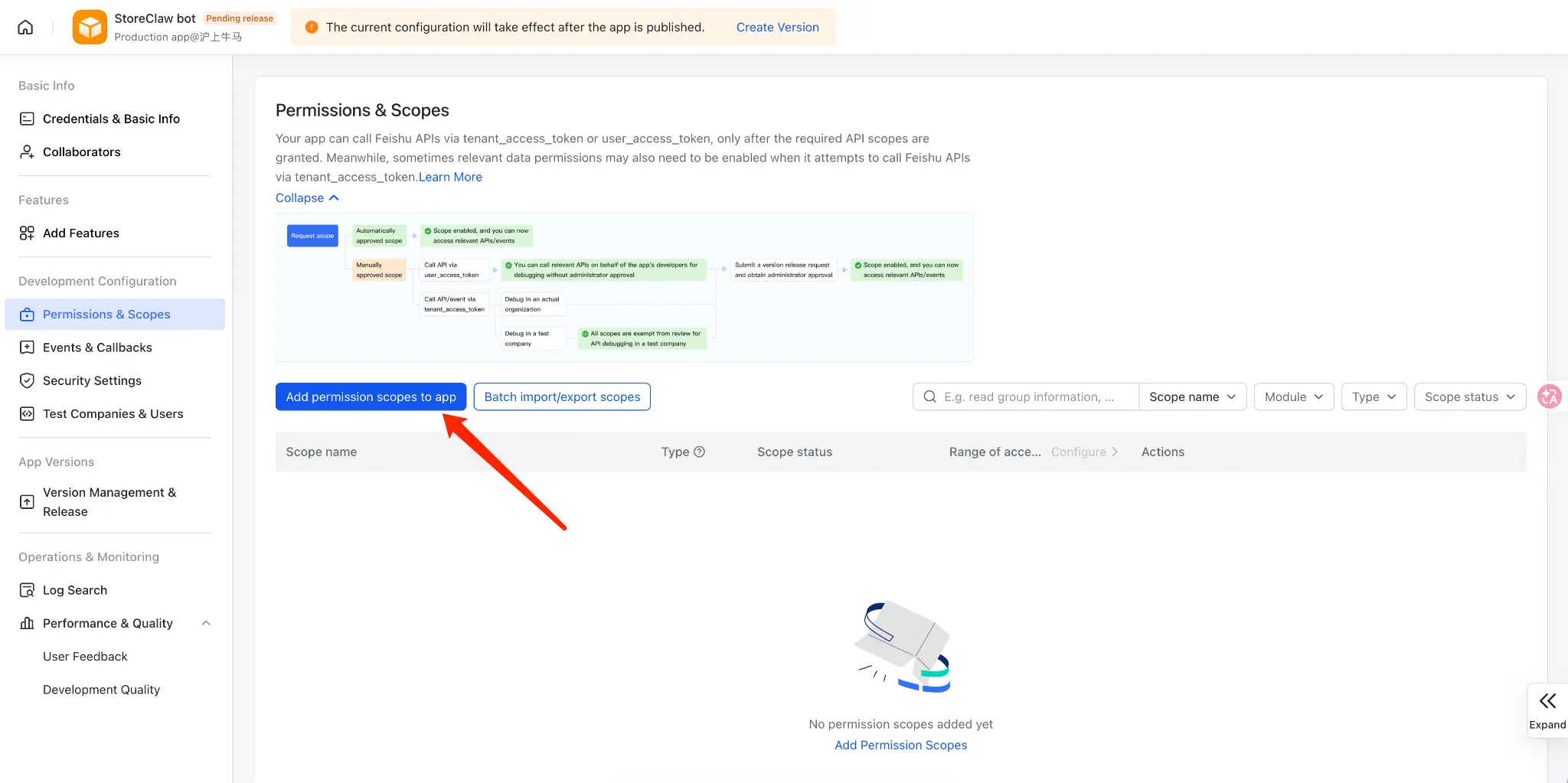Click the Scope status column header
Image resolution: width=1568 pixels, height=783 pixels.
coord(795,452)
